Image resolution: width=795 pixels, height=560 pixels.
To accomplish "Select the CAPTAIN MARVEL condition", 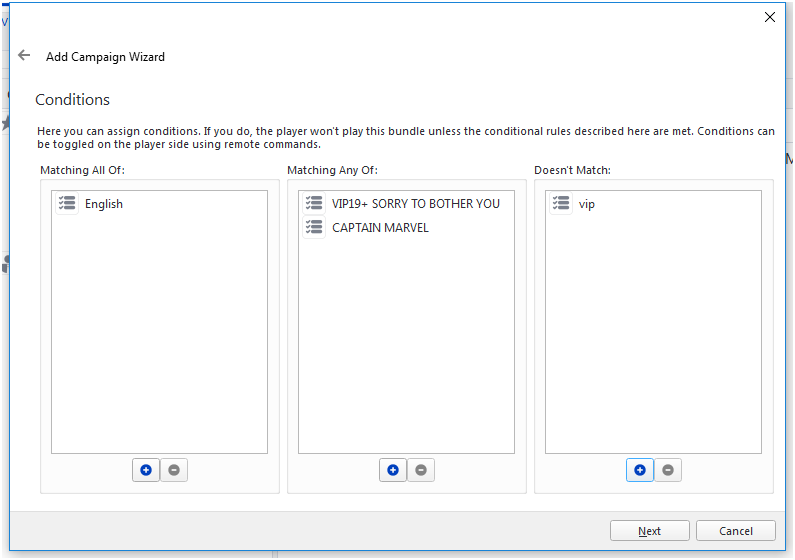I will 380,228.
